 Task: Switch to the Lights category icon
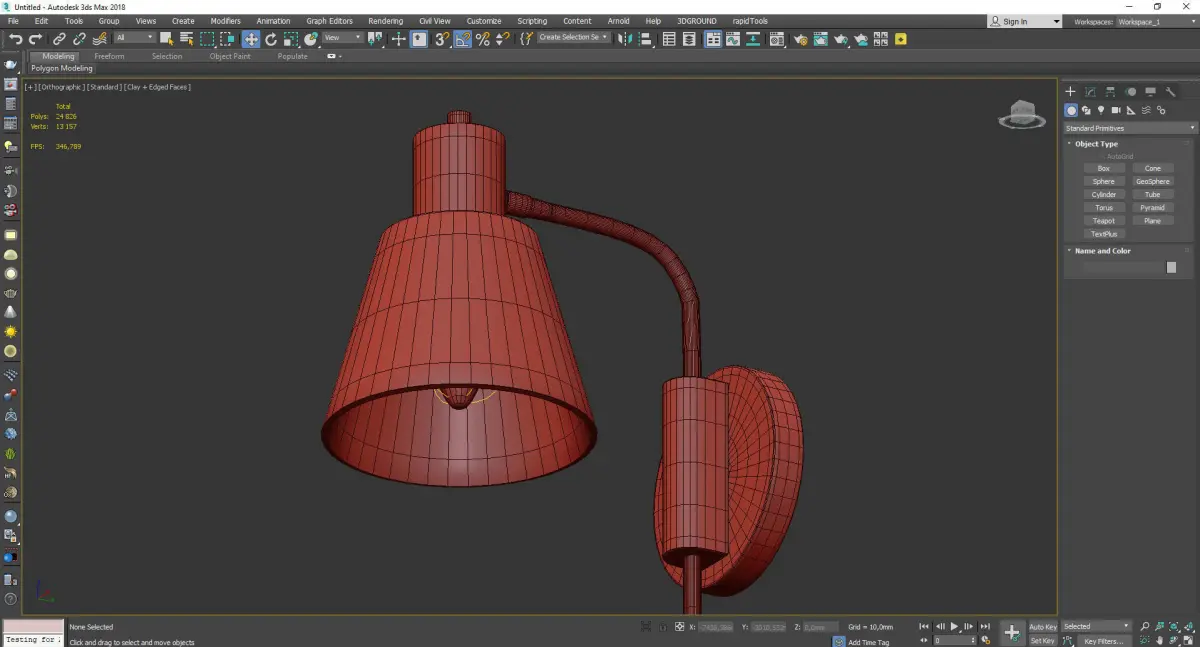pos(1101,110)
